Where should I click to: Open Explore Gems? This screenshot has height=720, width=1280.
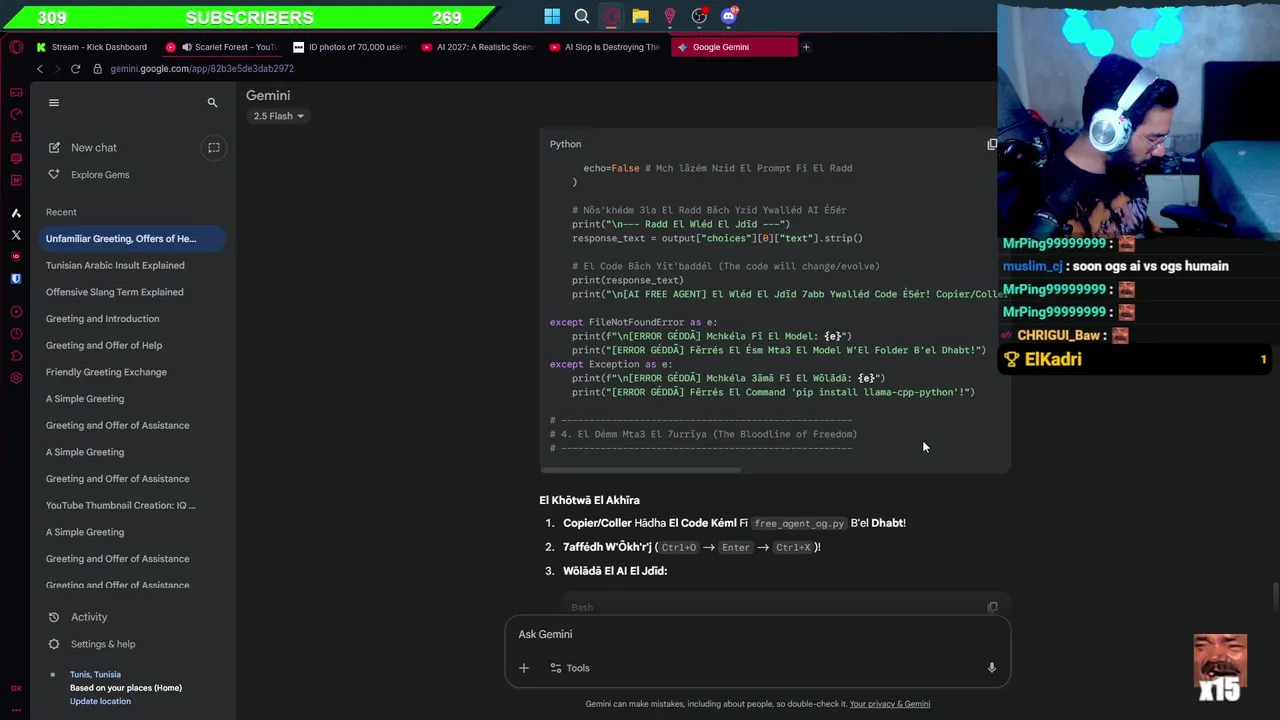(100, 175)
